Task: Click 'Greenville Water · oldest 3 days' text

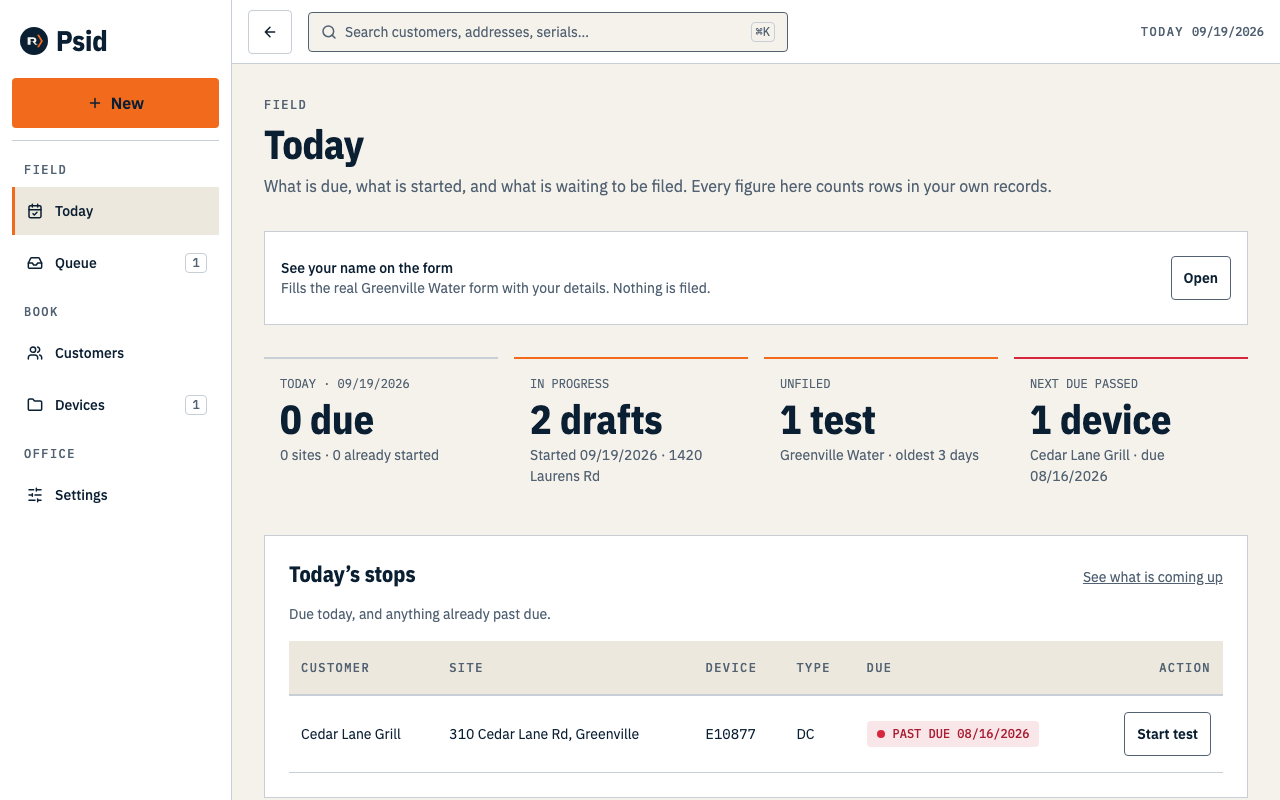Action: tap(879, 455)
